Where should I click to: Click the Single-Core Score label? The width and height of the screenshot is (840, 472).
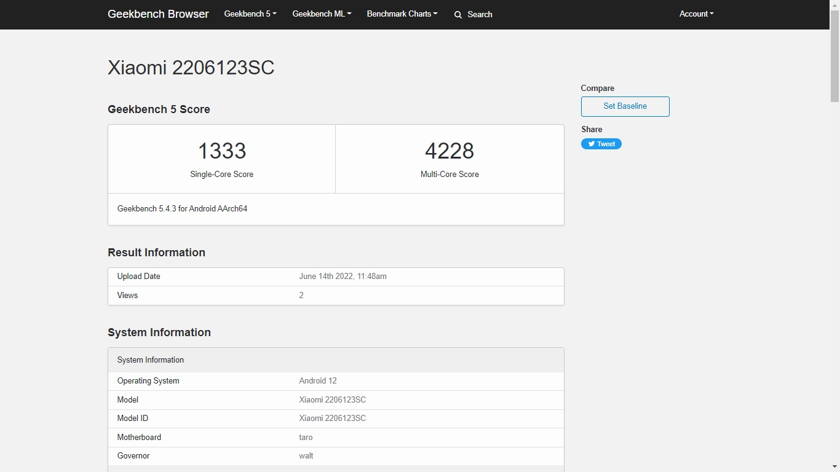[x=222, y=174]
